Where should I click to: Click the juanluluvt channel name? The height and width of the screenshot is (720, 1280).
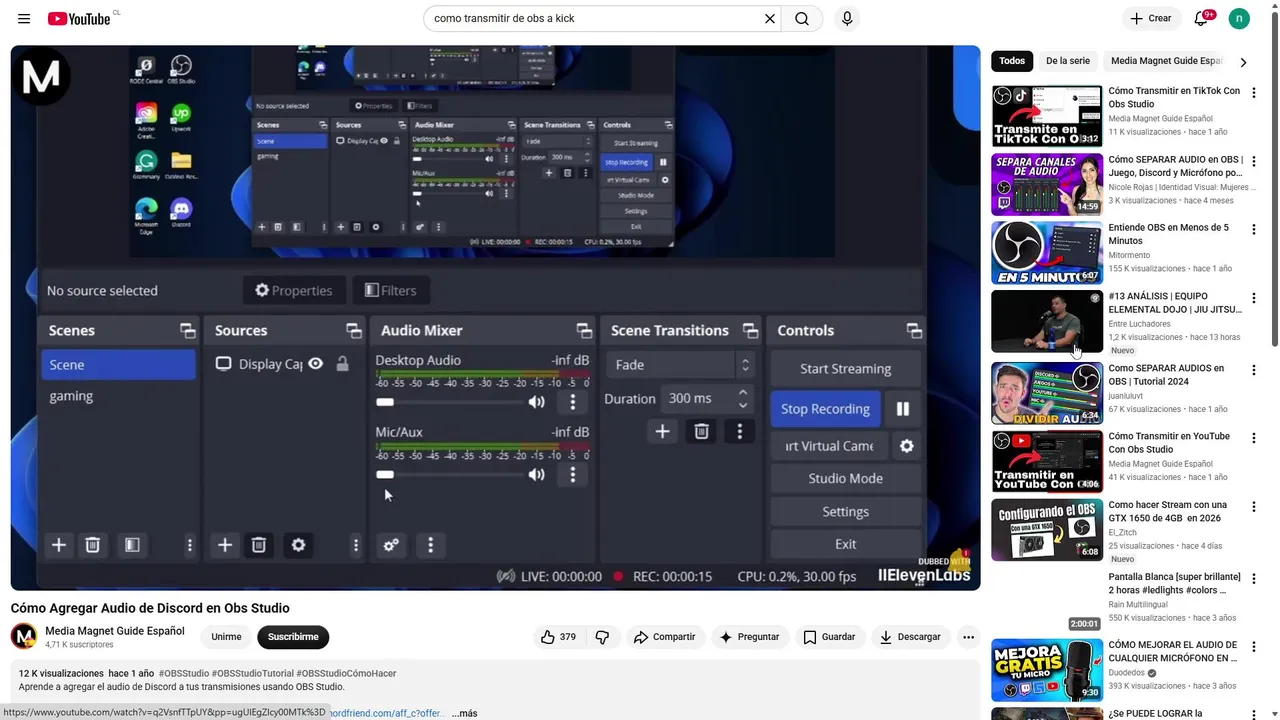click(1127, 396)
